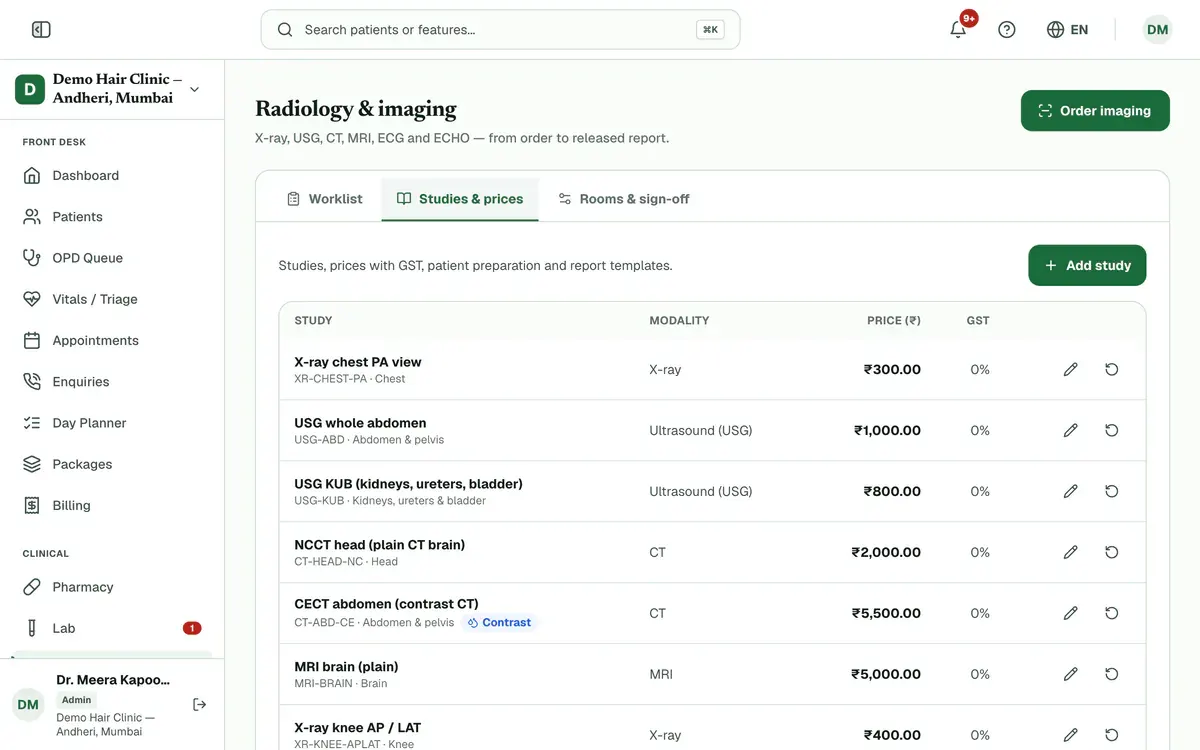Click the ₹5,500.00 price cell
This screenshot has height=750, width=1200.
point(886,614)
